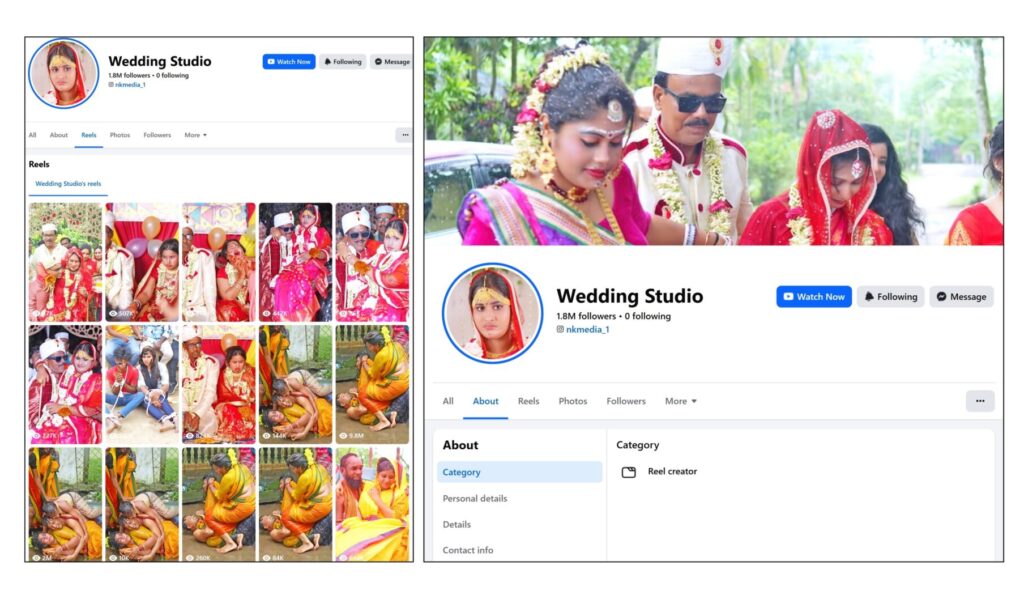Click the Wedding Studio page name in right panel
The height and width of the screenshot is (612, 1024).
[x=630, y=297]
